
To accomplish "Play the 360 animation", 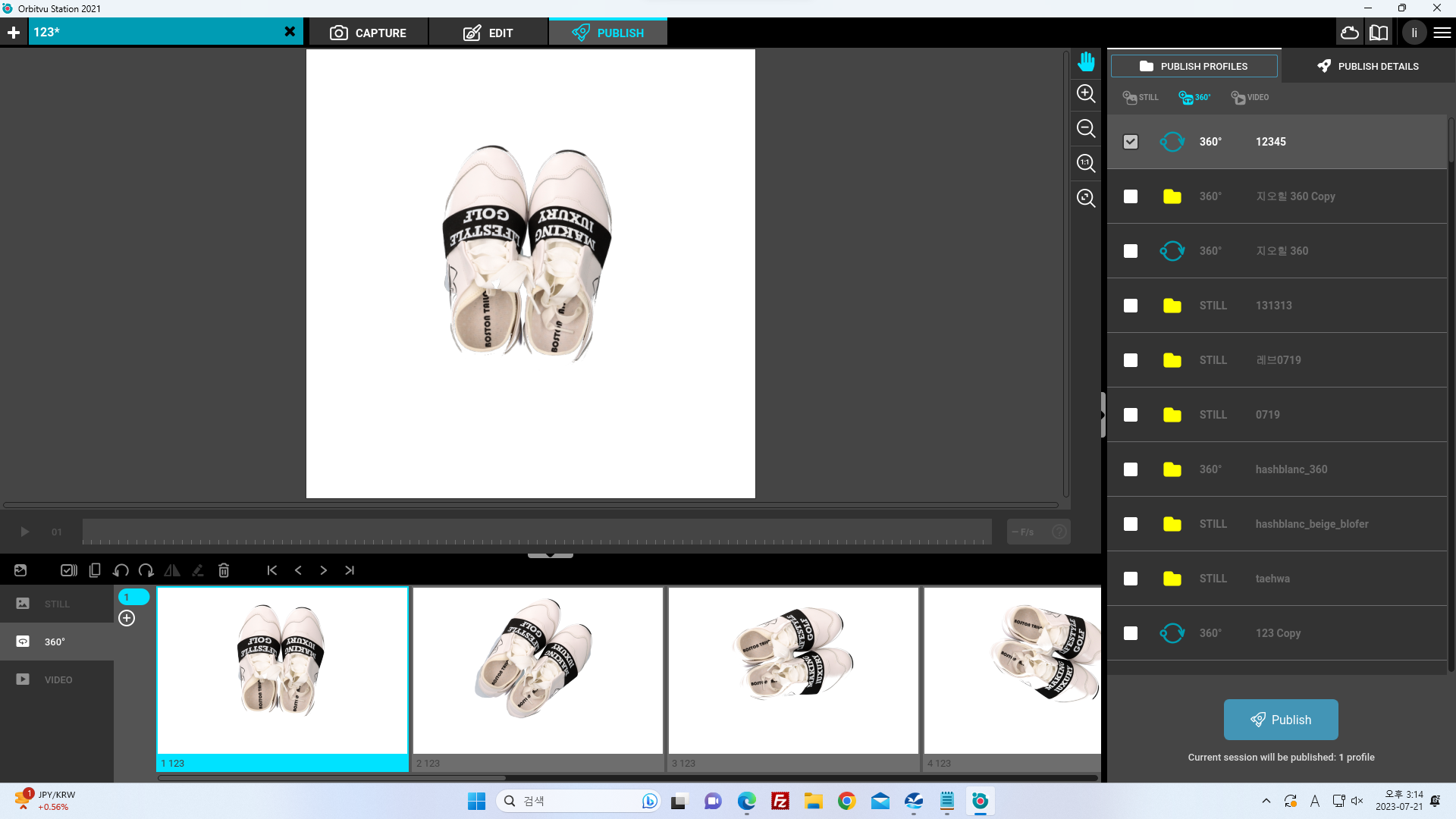I will coord(24,532).
